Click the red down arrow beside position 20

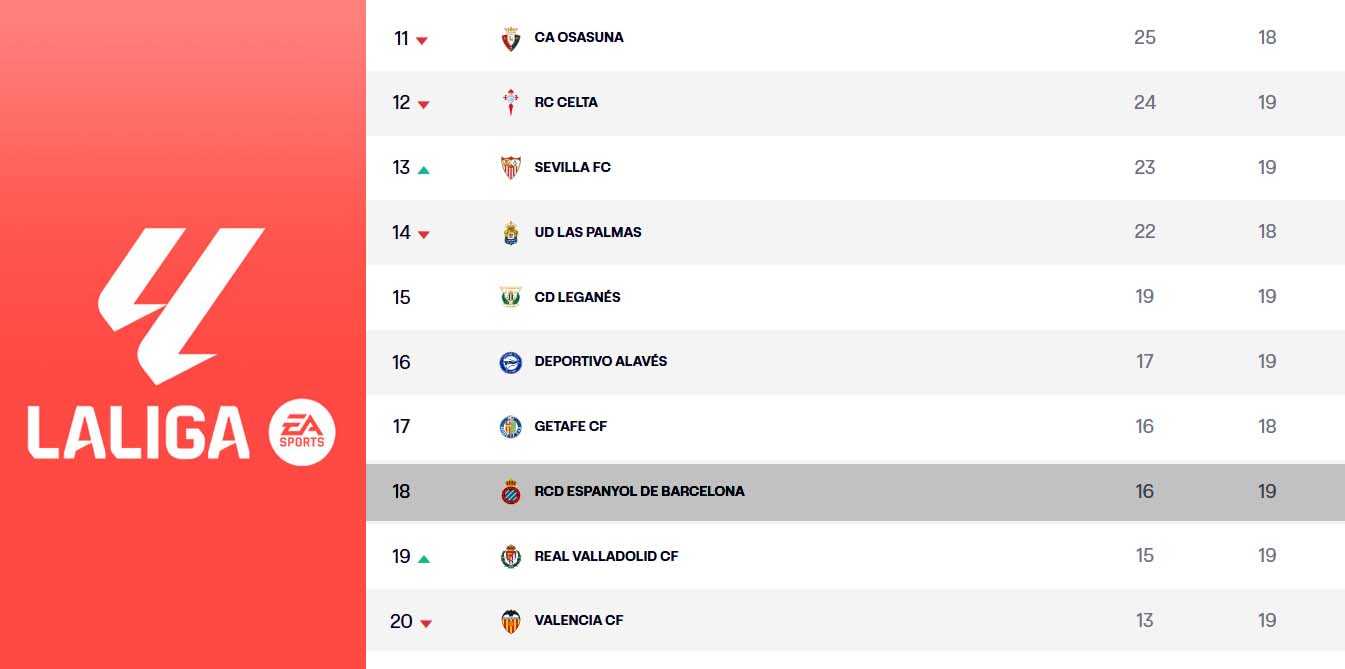click(x=426, y=624)
